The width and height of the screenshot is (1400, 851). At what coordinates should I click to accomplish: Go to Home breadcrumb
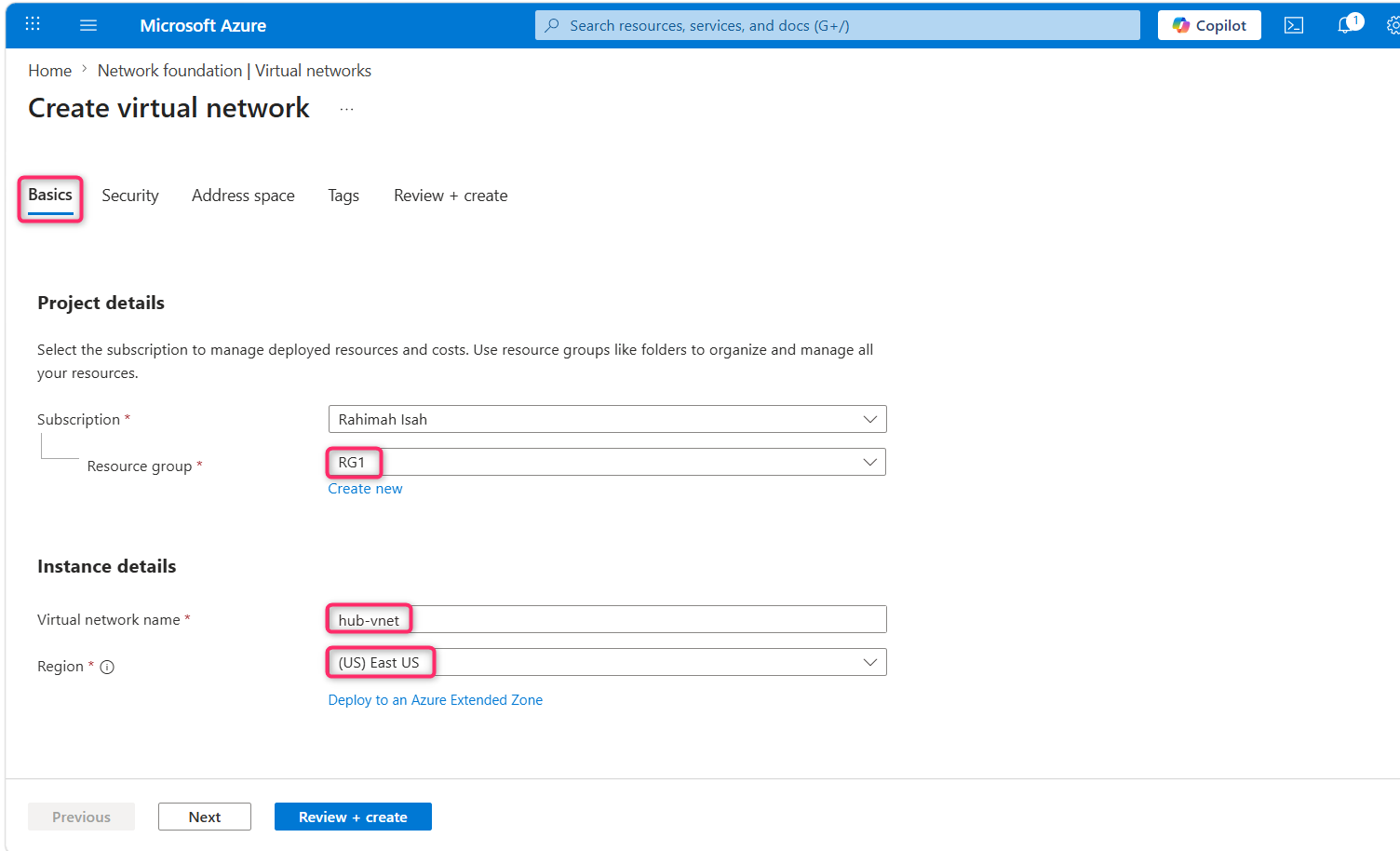click(50, 71)
